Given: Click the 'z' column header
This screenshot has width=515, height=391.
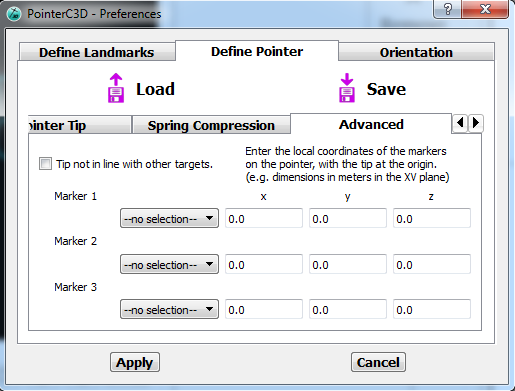Looking at the screenshot, I should point(431,197).
